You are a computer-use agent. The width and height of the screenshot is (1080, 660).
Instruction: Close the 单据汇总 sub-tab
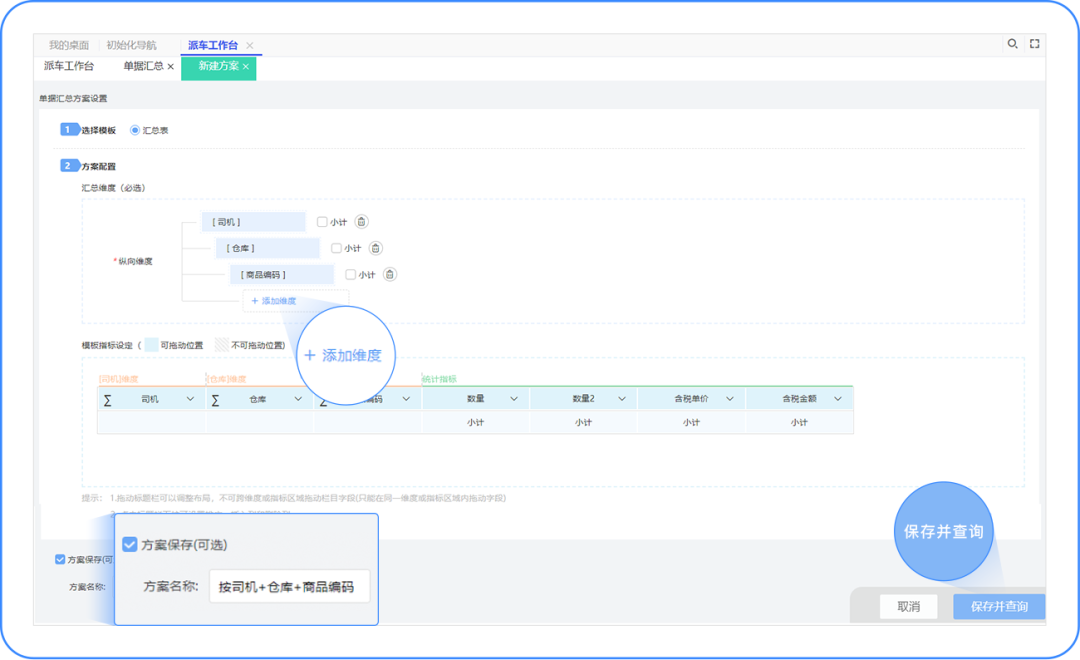[171, 67]
